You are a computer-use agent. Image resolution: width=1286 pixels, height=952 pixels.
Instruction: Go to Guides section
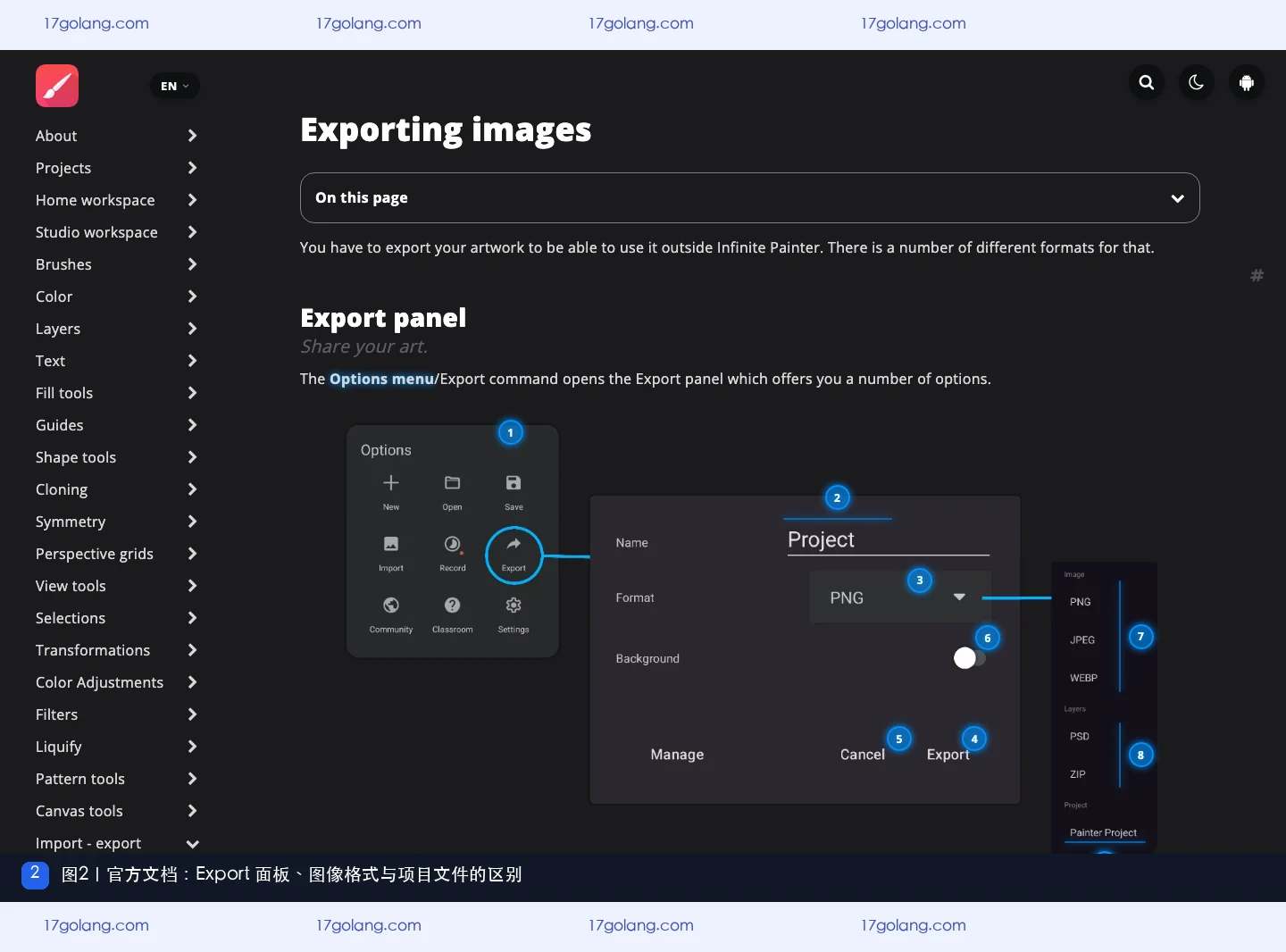(x=59, y=425)
